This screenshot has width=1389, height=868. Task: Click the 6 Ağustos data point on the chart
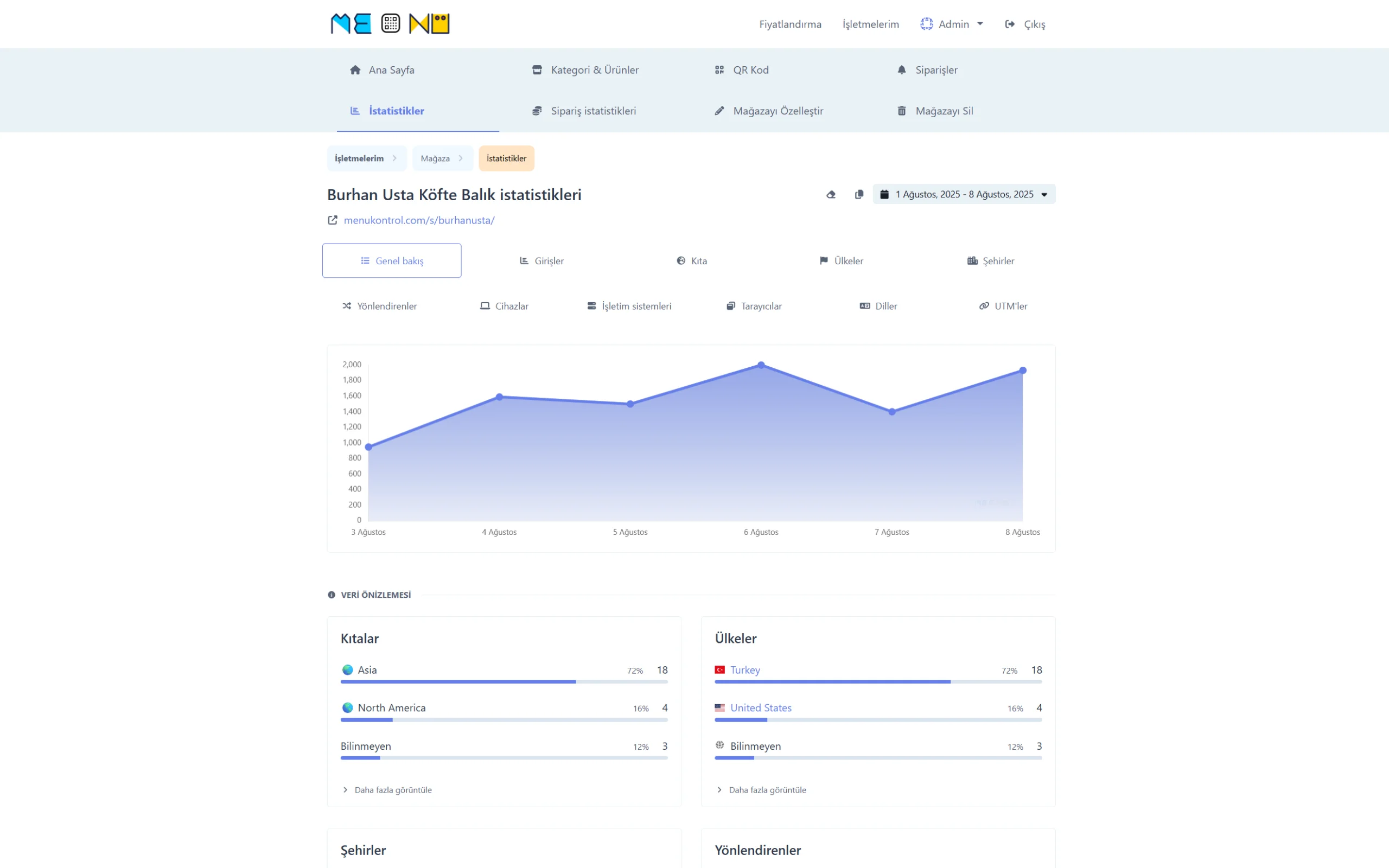coord(761,365)
